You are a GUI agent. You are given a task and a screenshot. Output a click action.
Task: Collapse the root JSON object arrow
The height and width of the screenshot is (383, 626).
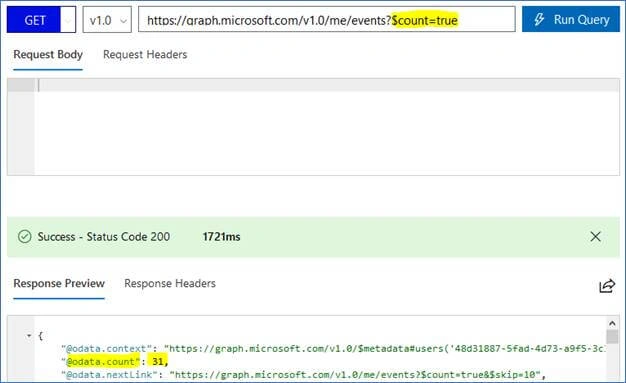(x=29, y=335)
